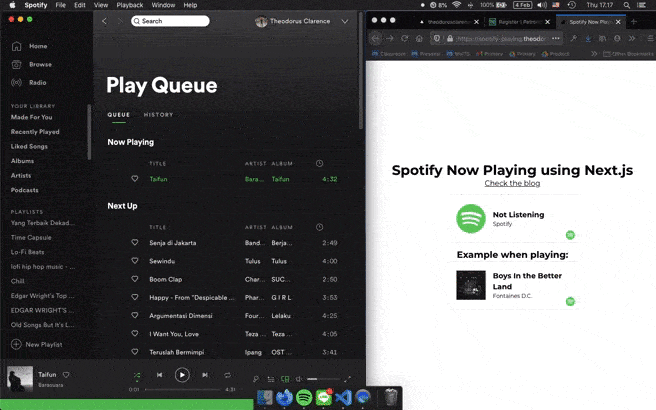
Task: Toggle heart next to Taifun in player bar
Action: click(x=66, y=374)
